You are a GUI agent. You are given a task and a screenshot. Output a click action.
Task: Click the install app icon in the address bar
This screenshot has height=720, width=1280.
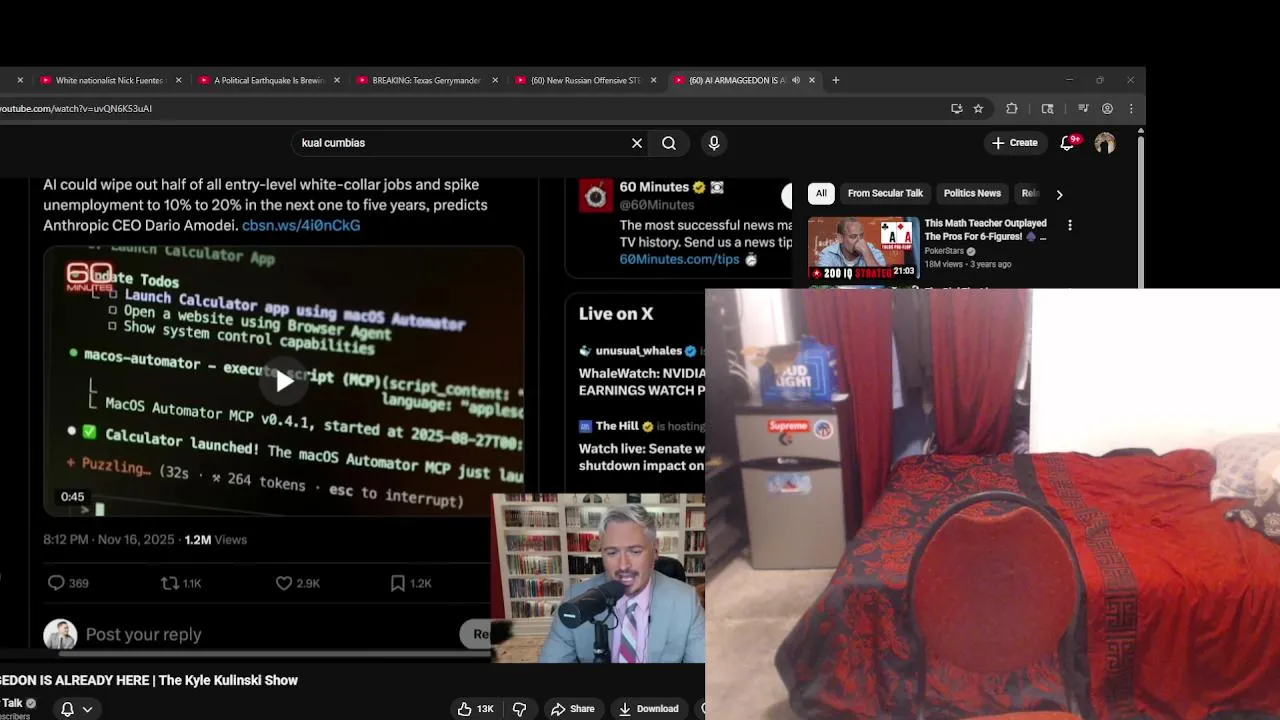[x=957, y=108]
